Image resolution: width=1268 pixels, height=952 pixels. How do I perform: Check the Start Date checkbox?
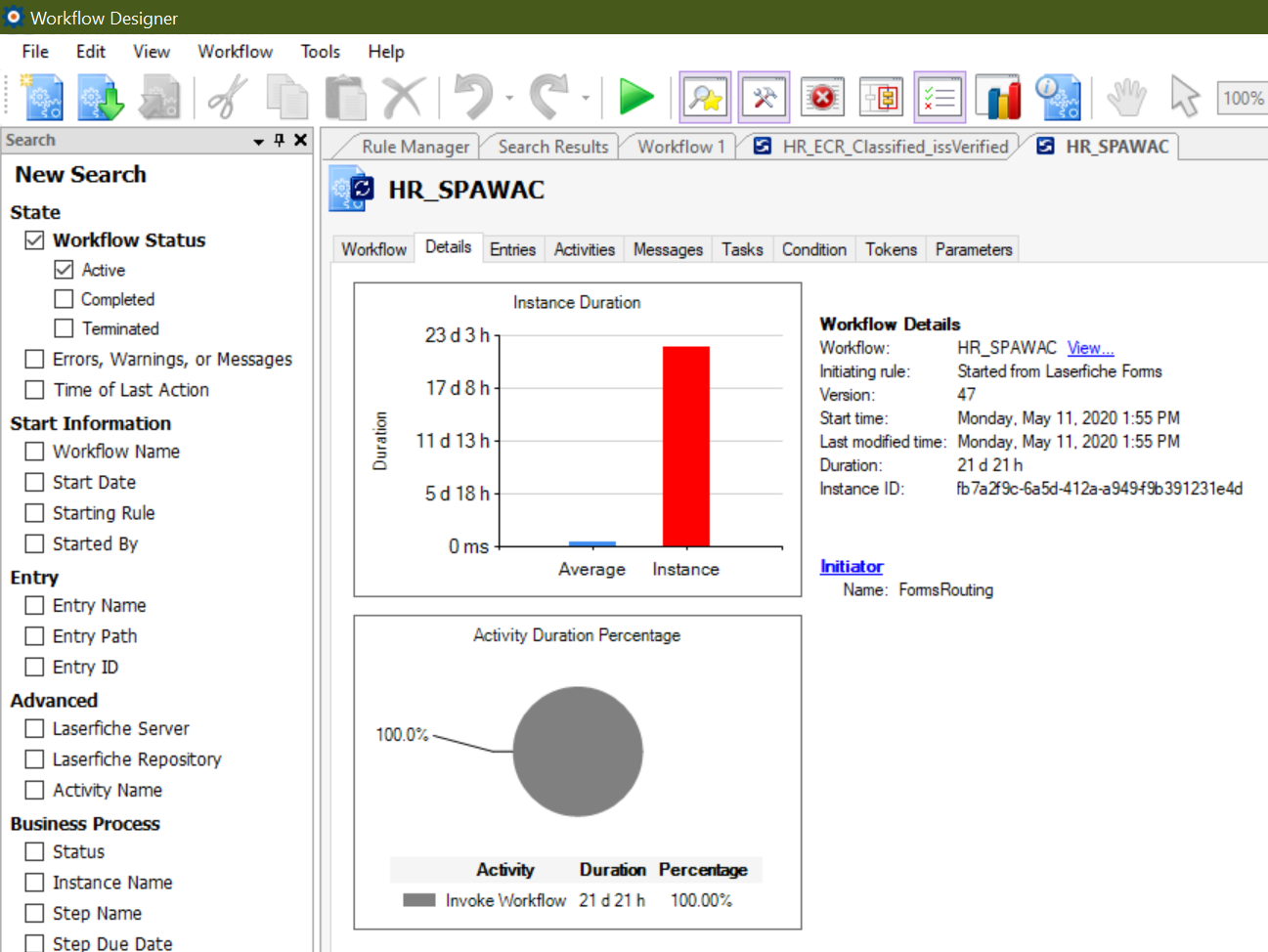35,482
